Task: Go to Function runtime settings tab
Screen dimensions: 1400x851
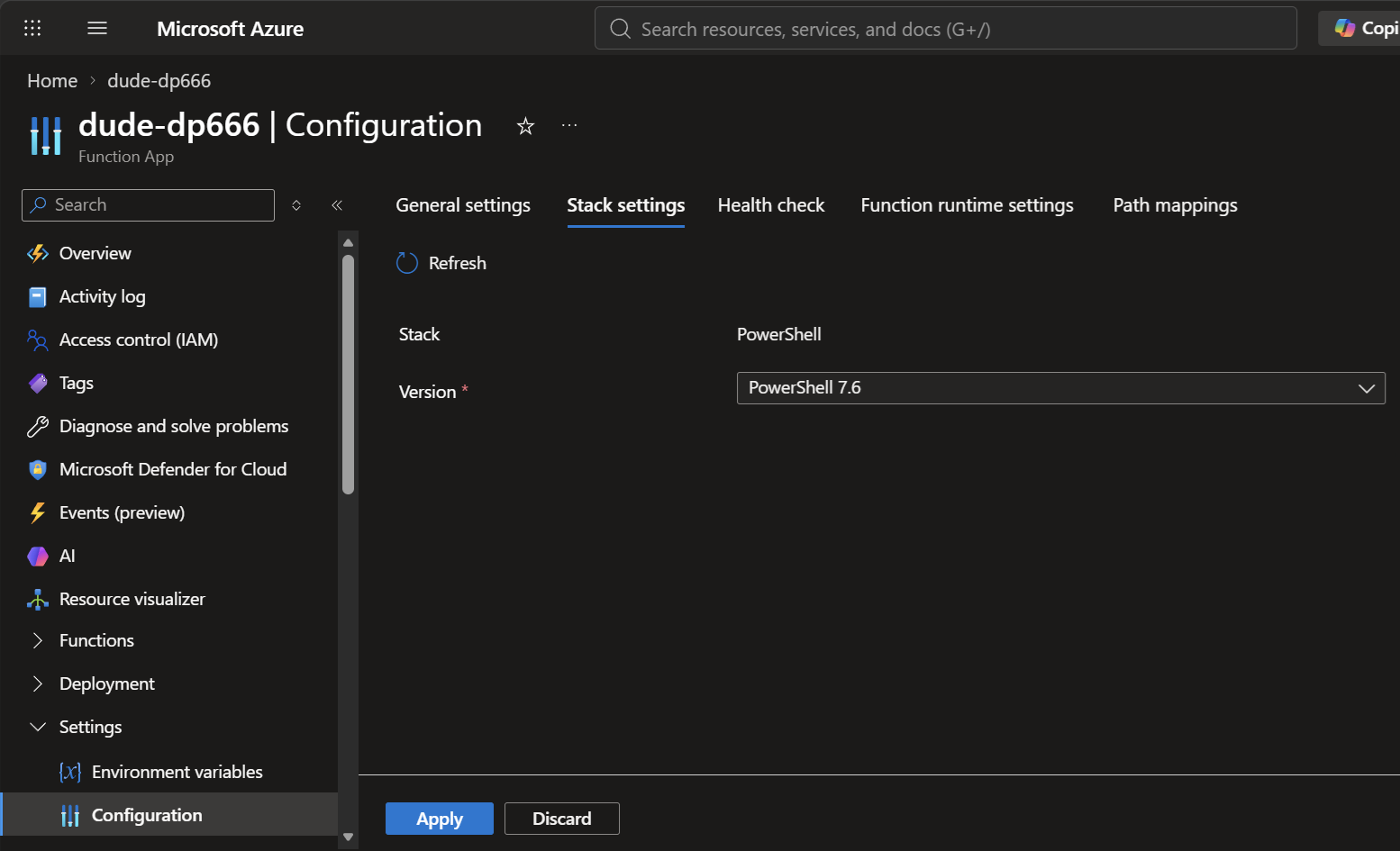Action: (x=967, y=205)
